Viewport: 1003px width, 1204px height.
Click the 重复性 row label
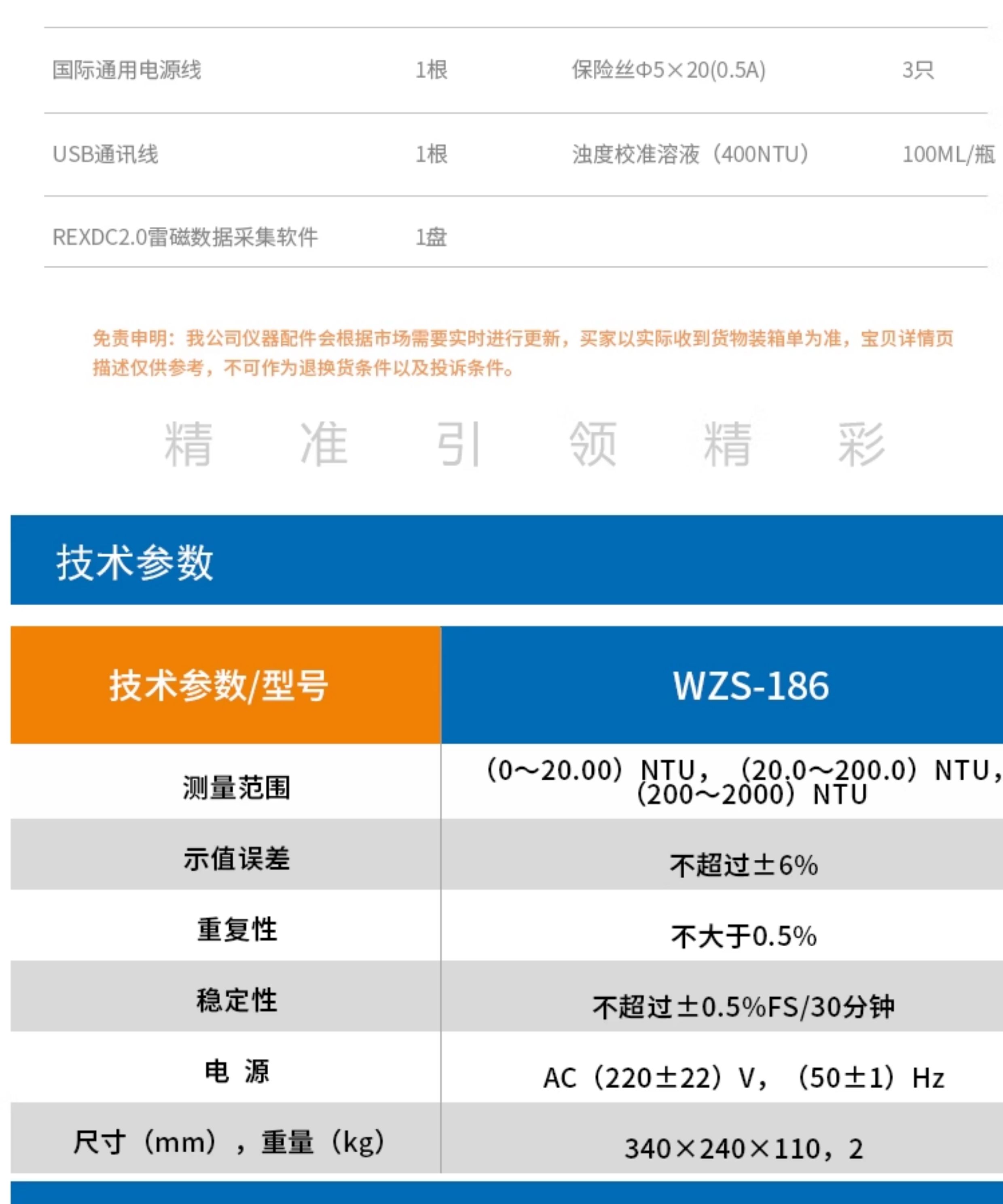click(x=236, y=929)
